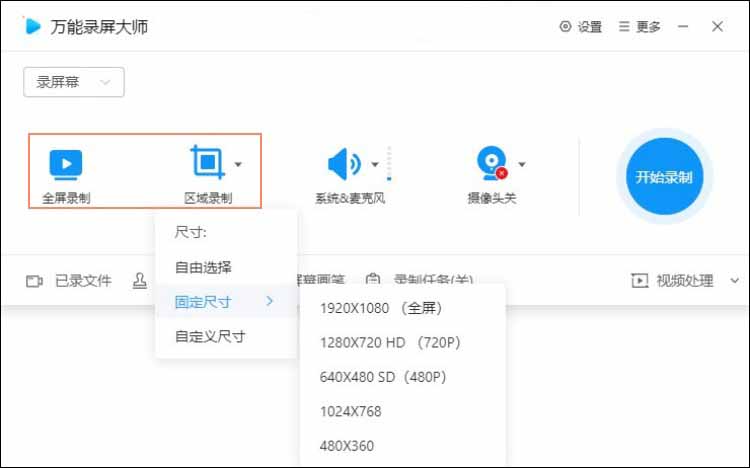Viewport: 750px width, 468px height.
Task: Choose 自定义尺寸 menu entry
Action: tap(210, 336)
